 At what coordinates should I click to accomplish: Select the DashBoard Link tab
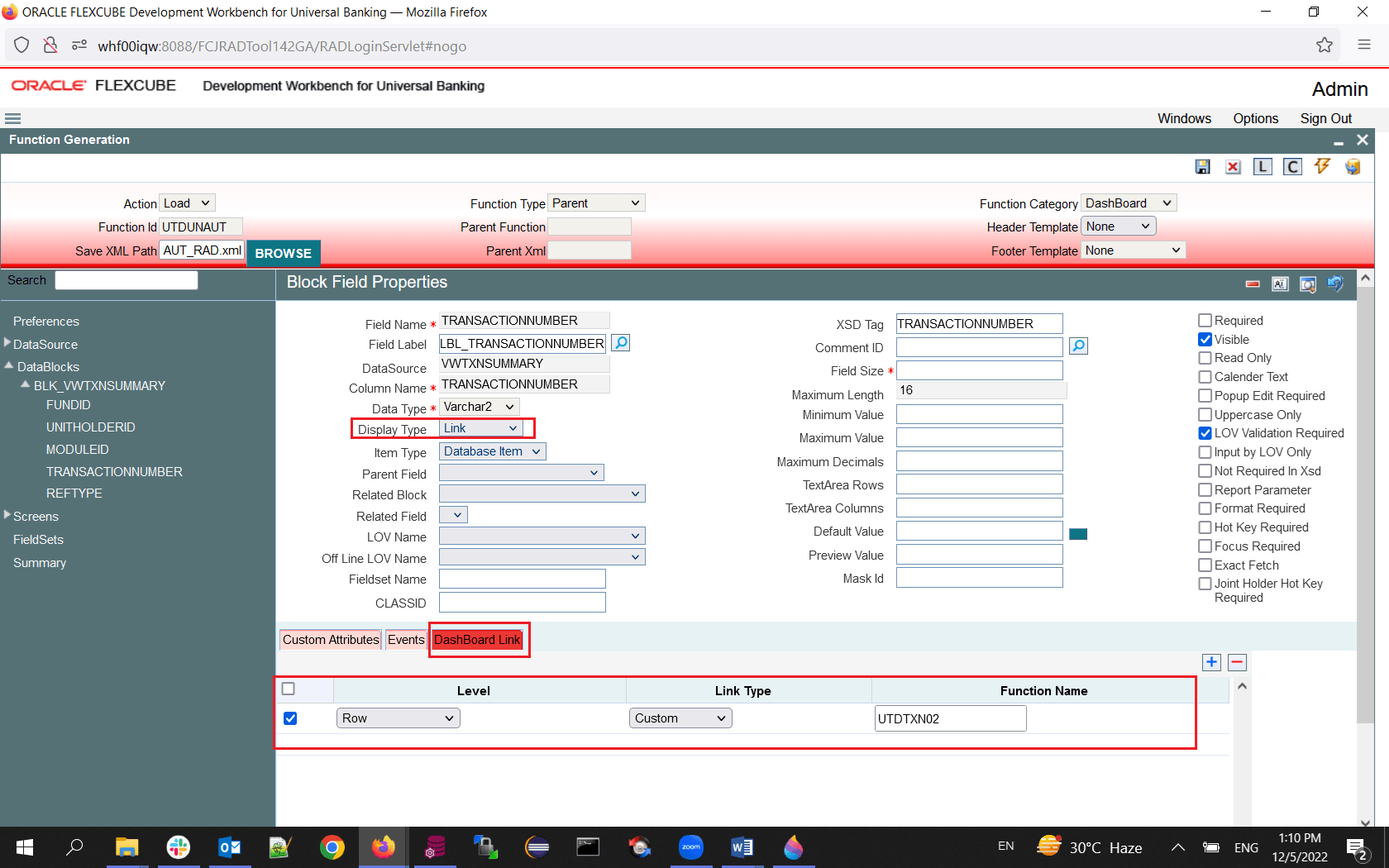pyautogui.click(x=477, y=640)
